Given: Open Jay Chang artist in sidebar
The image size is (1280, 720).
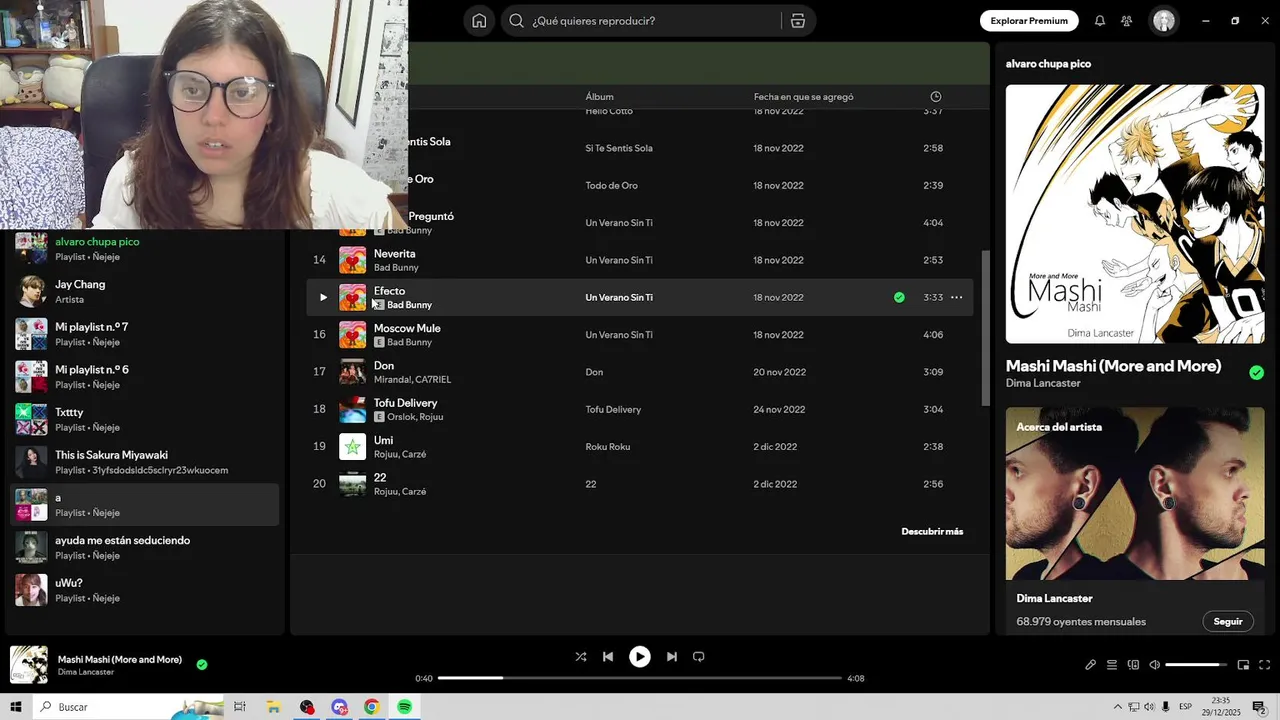Looking at the screenshot, I should 145,291.
